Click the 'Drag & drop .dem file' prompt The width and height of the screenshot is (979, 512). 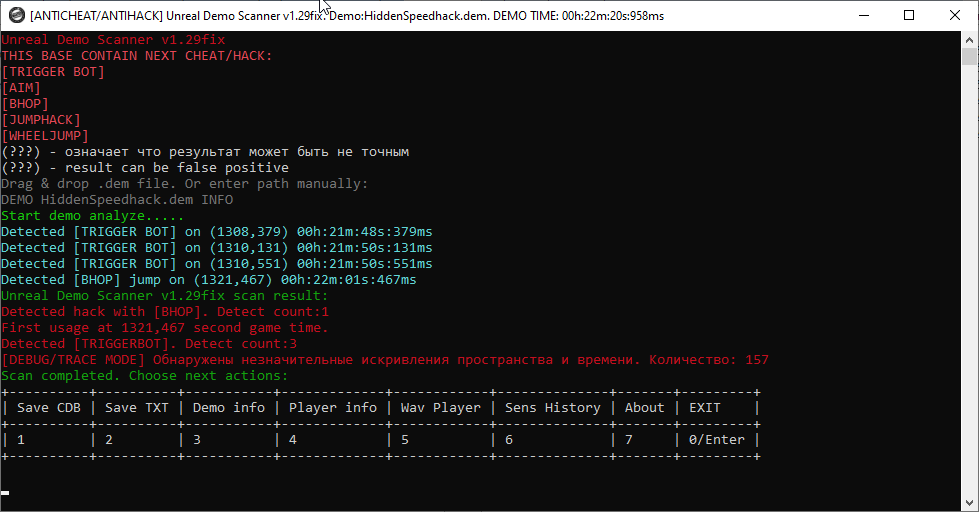[x=185, y=184]
